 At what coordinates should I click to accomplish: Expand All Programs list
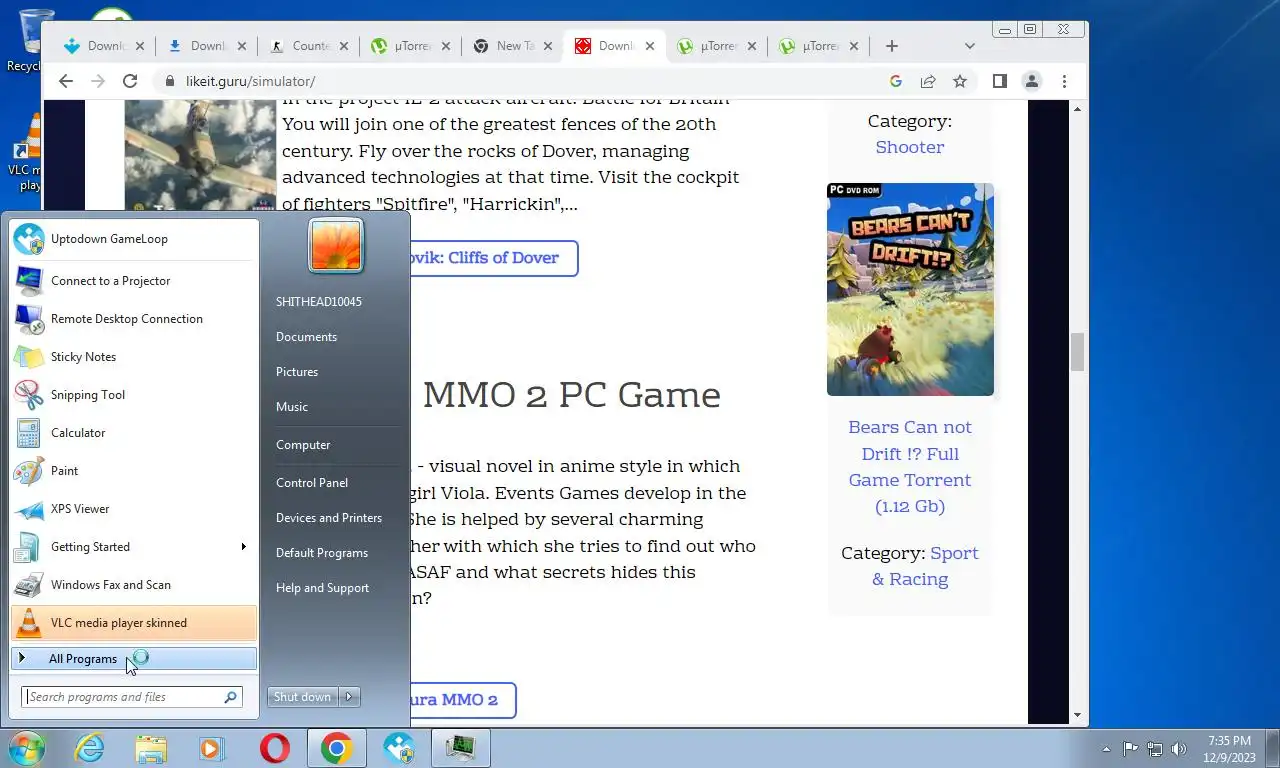point(134,659)
